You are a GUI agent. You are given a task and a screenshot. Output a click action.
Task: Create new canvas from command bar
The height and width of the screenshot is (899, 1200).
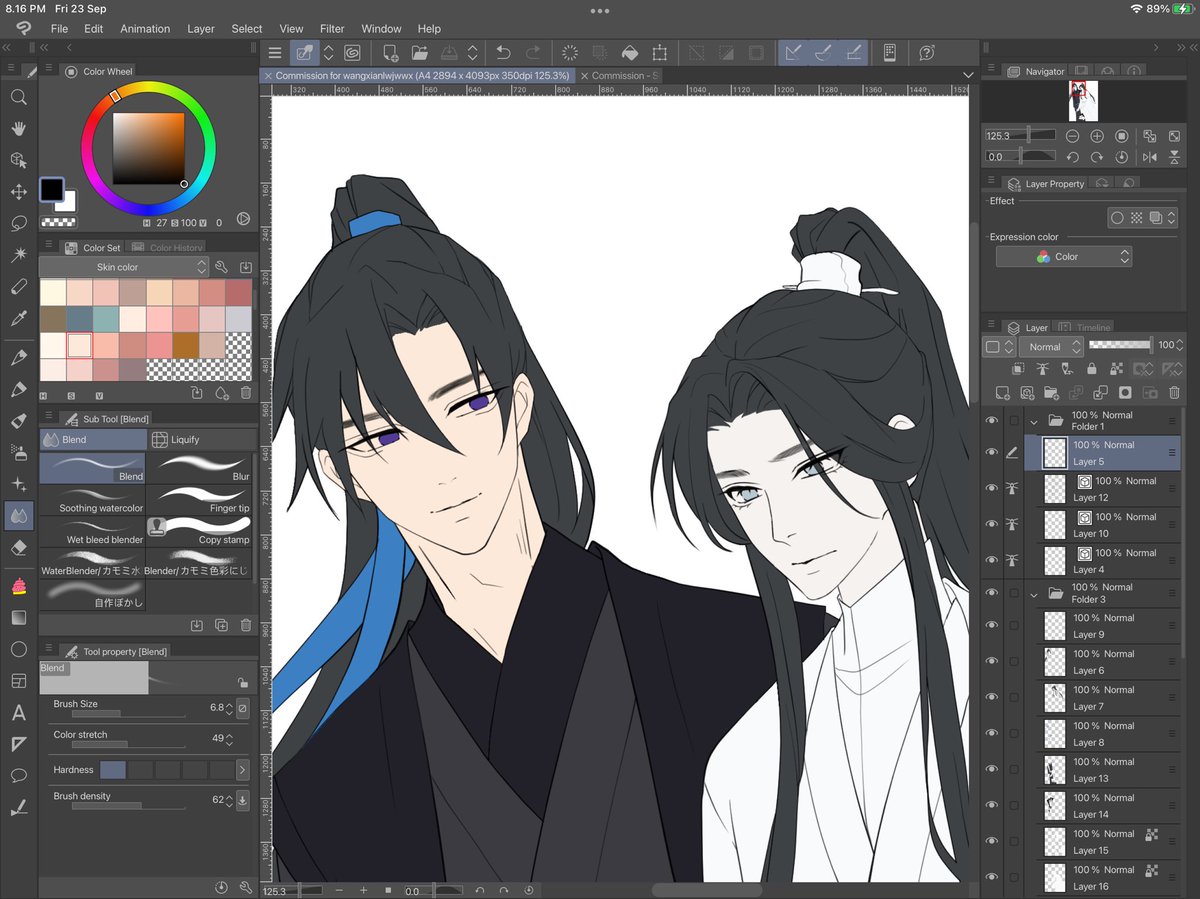391,53
